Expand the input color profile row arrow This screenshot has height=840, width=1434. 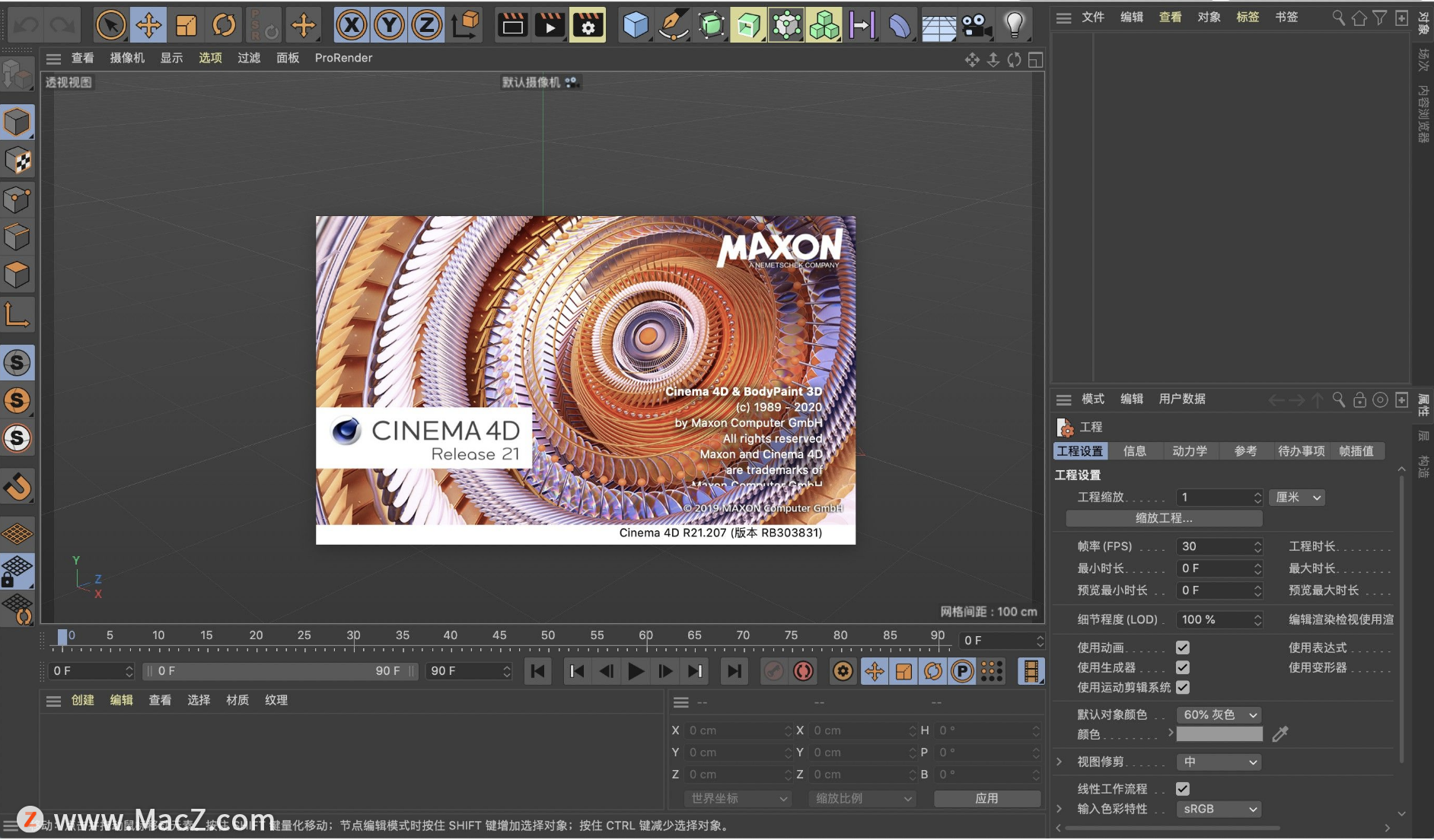tap(1059, 809)
